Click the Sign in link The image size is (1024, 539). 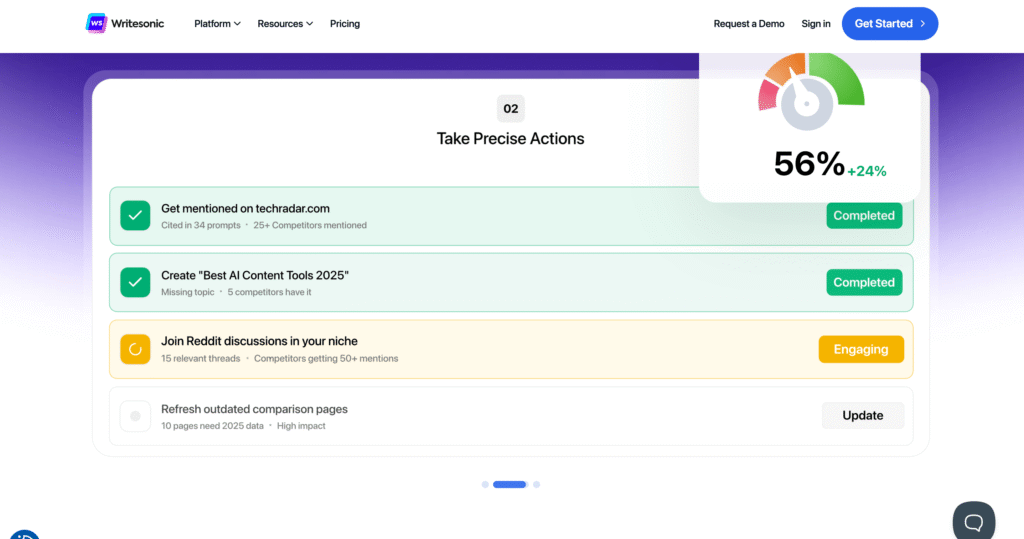(x=816, y=23)
